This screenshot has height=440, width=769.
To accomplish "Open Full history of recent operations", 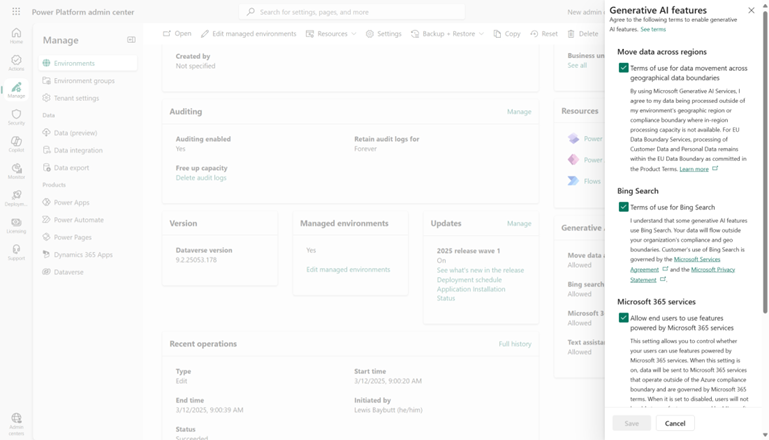I will pyautogui.click(x=515, y=344).
